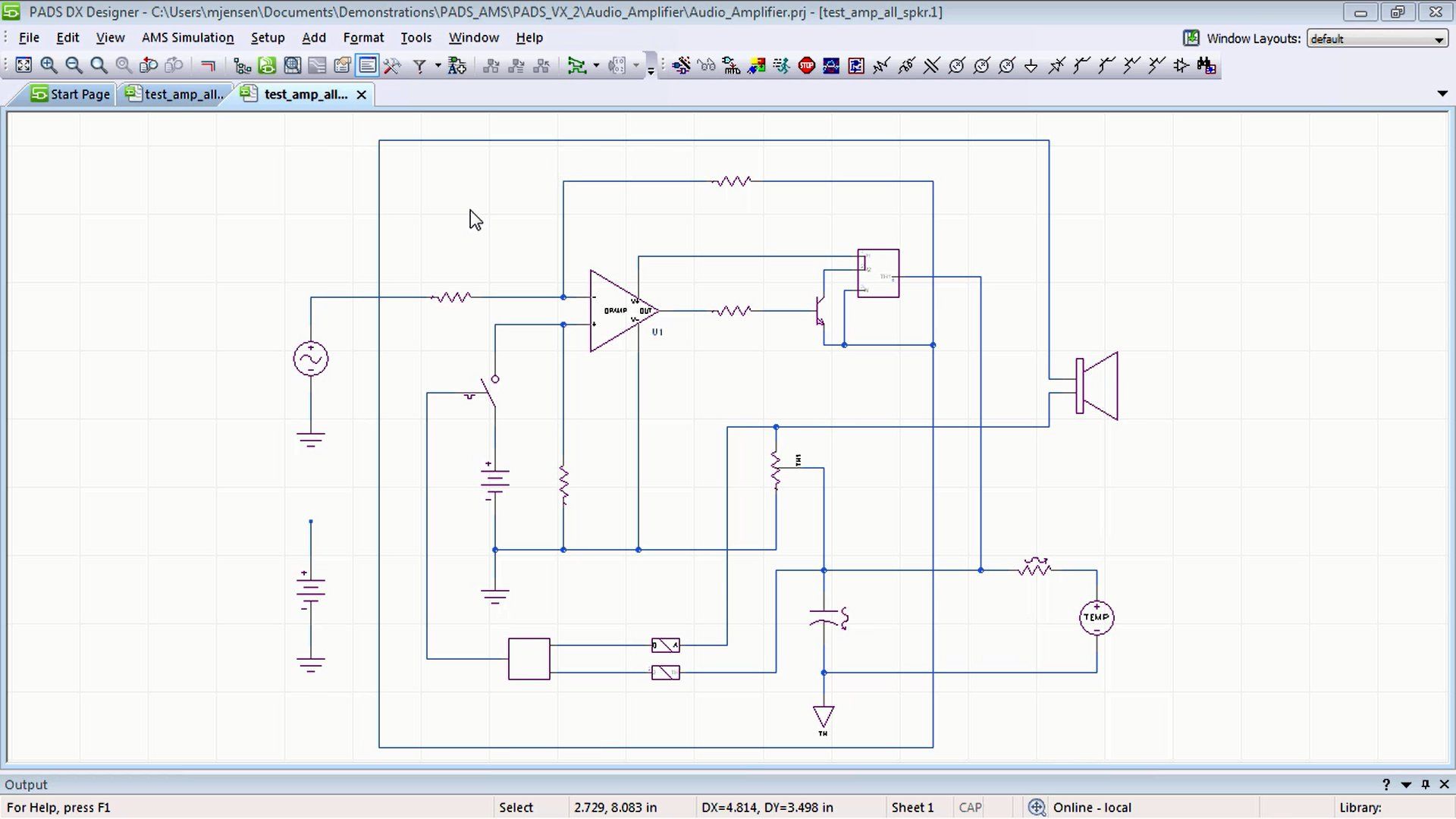The image size is (1456, 819).
Task: Toggle the Navigator tree panel icon
Action: point(242,66)
